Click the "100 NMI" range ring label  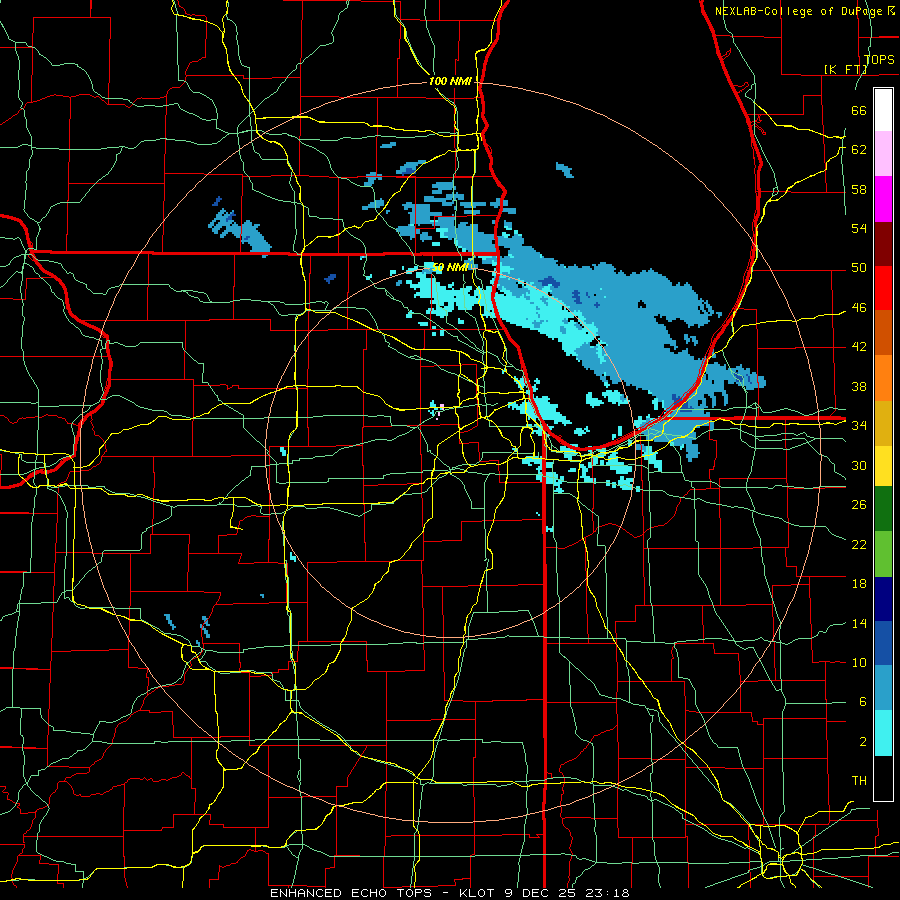coord(450,82)
